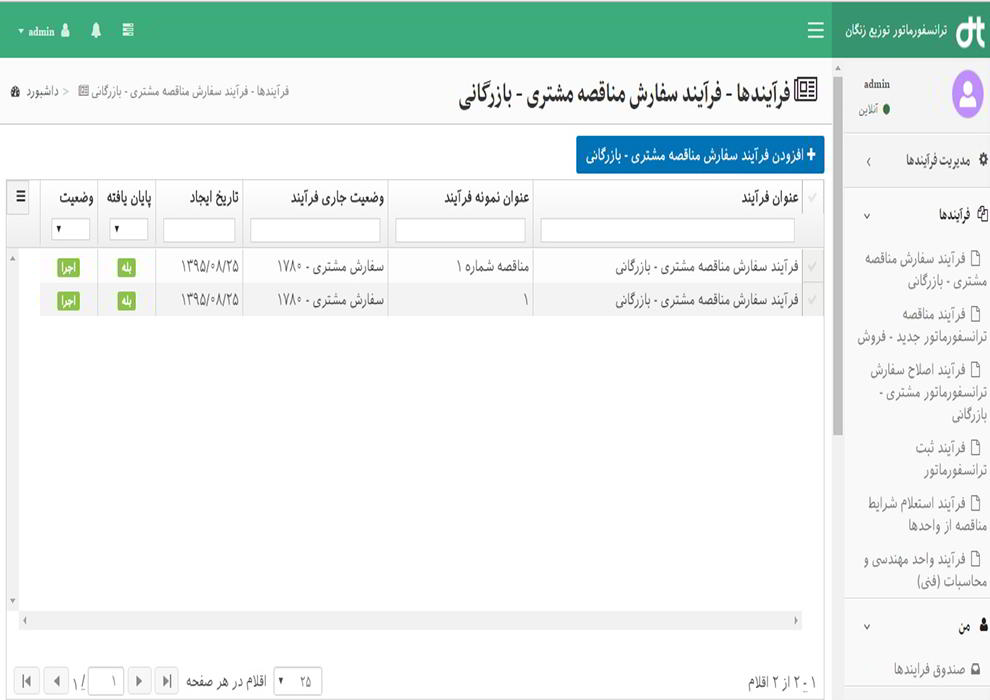Open فرآیند واحد مهندسی و محاسبات (فنی)
The image size is (990, 700).
[925, 569]
